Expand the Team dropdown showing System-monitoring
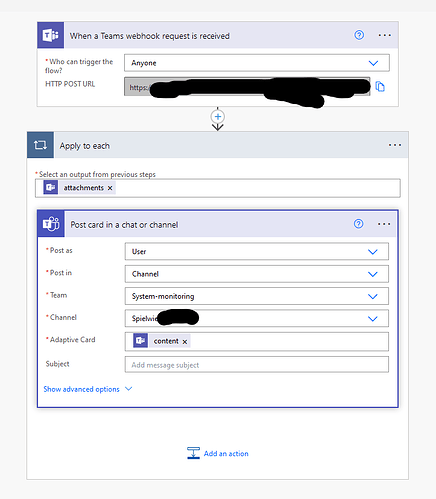The width and height of the screenshot is (436, 499). click(x=257, y=296)
